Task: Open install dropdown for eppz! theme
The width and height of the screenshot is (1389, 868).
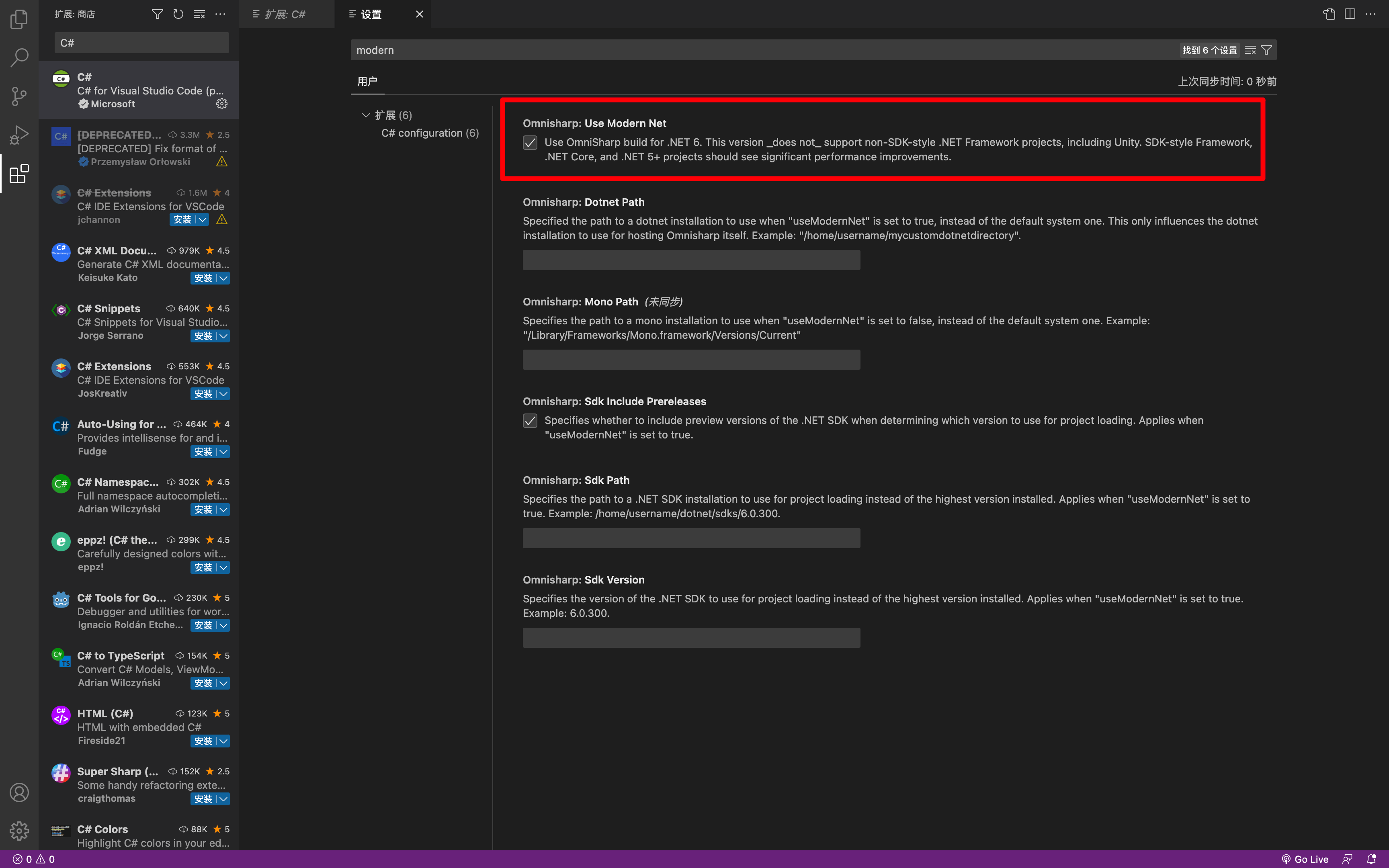Action: 223,567
